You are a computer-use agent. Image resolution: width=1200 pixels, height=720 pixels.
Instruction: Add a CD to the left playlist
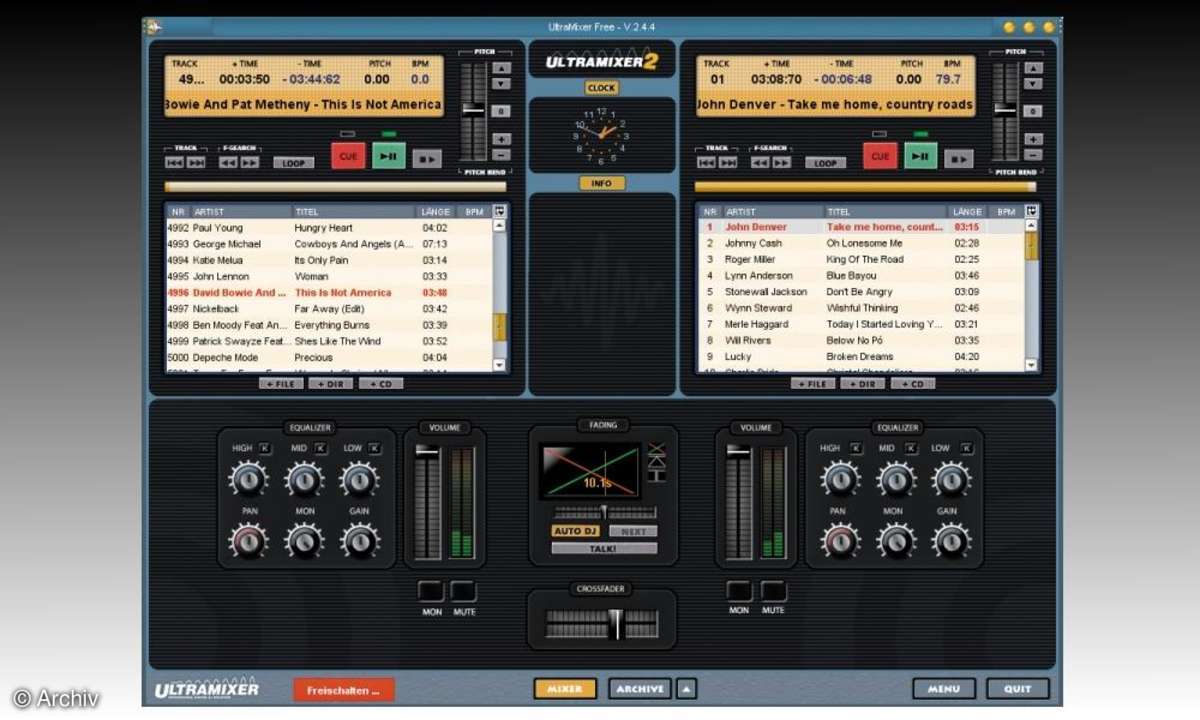pos(380,384)
